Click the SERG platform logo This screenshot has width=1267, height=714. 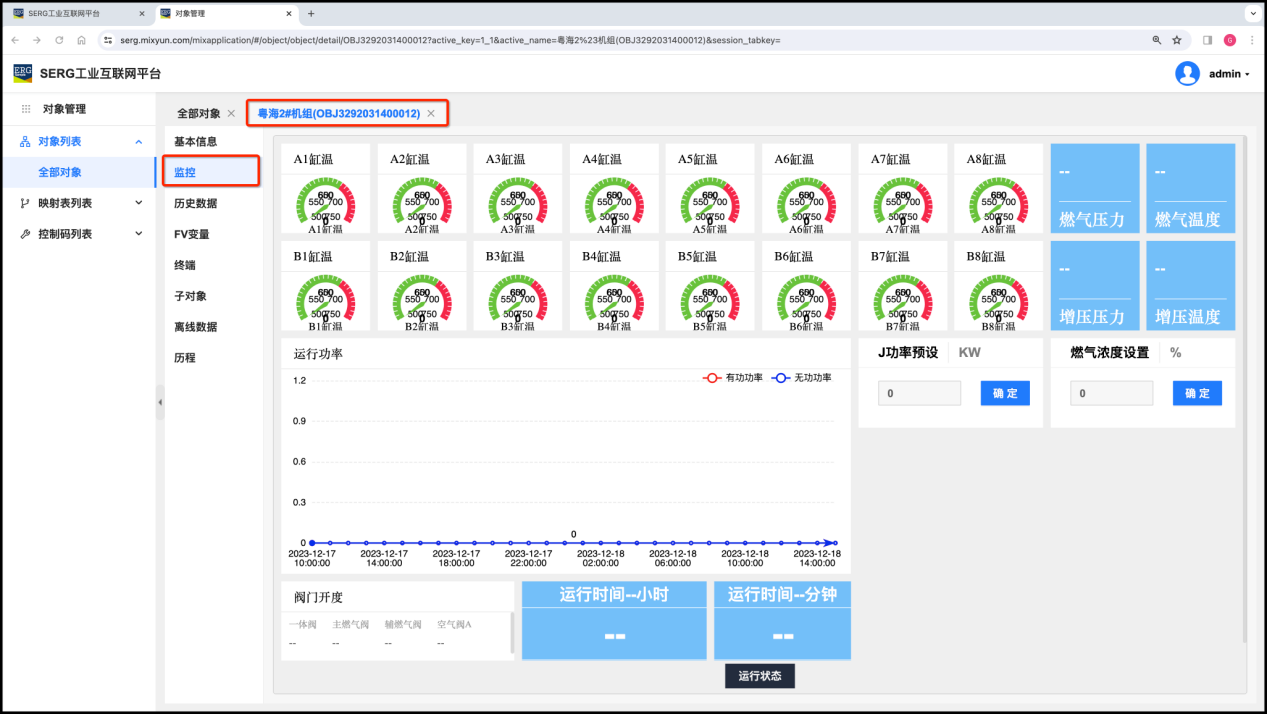[23, 73]
